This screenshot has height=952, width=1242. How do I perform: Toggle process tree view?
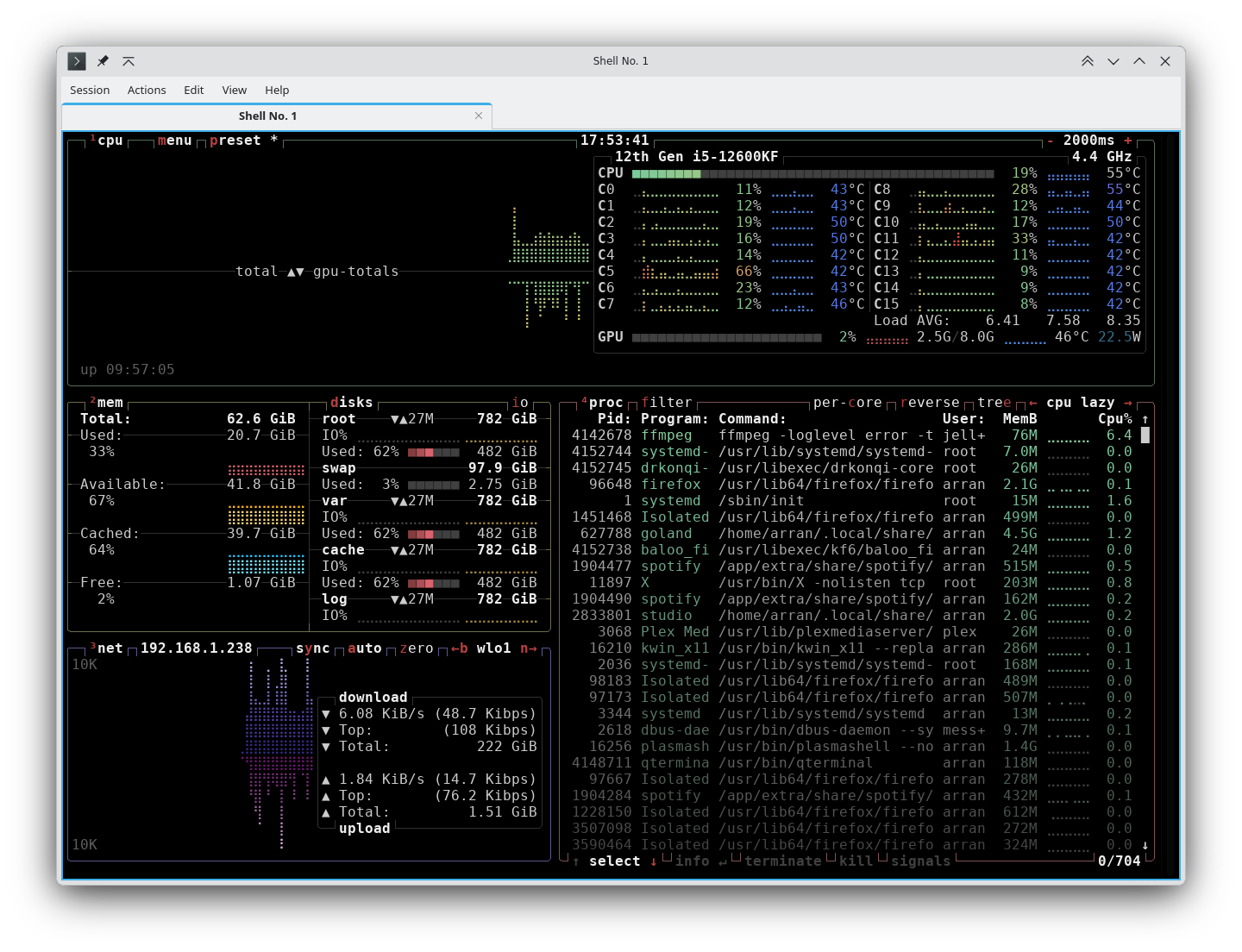(x=994, y=403)
